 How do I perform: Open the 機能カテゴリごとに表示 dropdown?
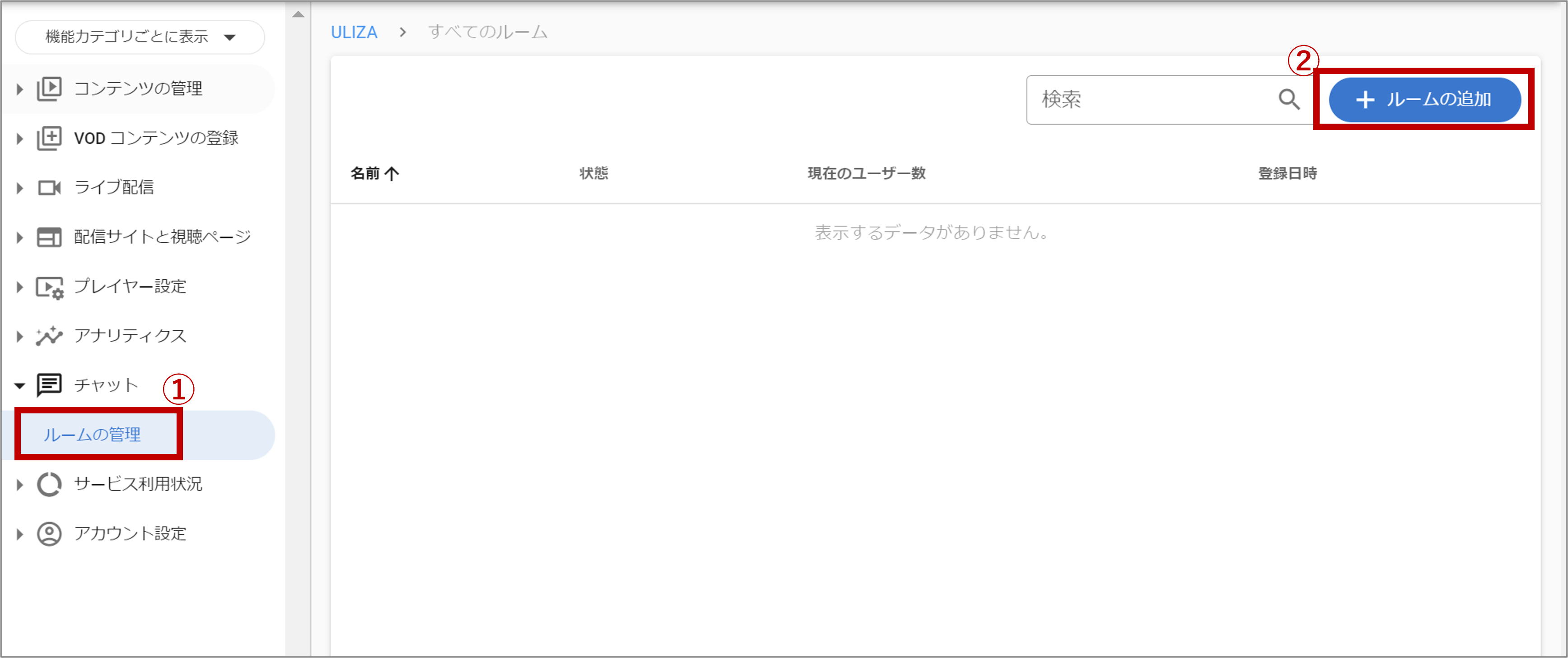pos(140,37)
